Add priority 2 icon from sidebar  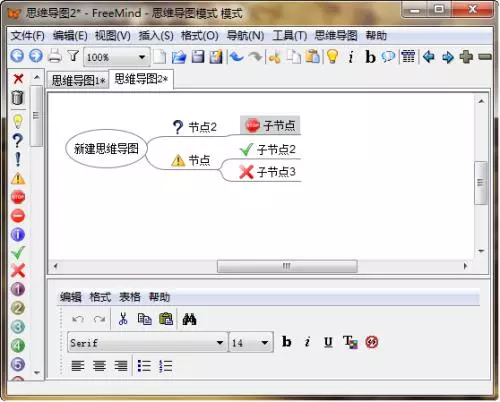coord(18,308)
